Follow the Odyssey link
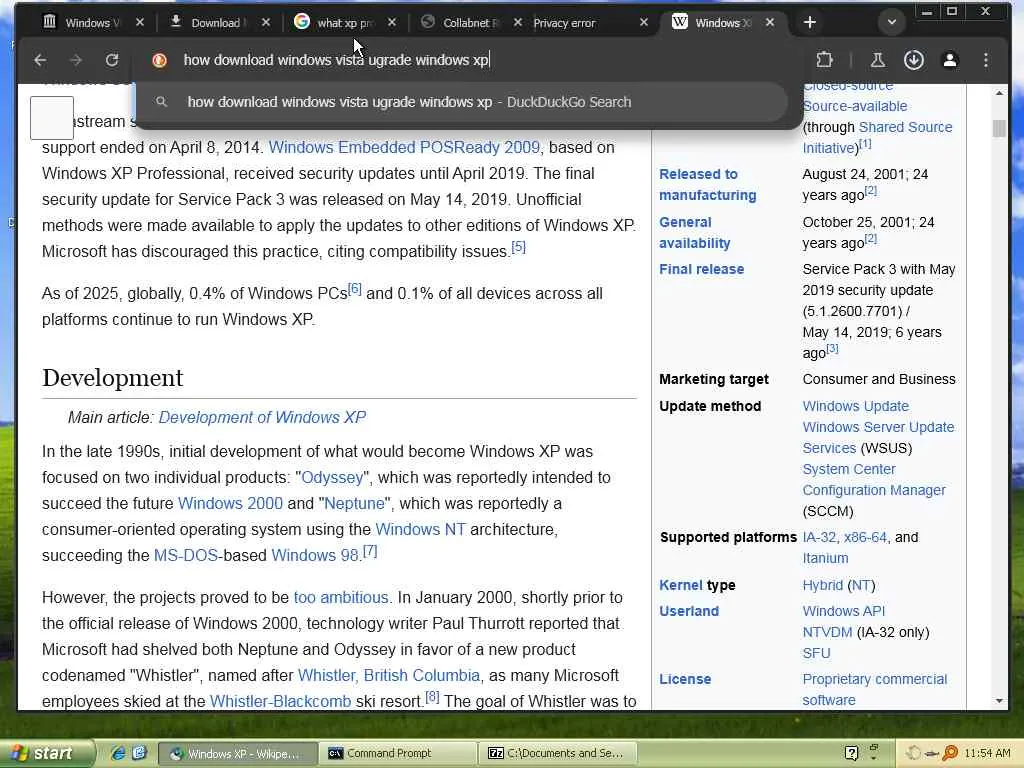The width and height of the screenshot is (1024, 768). pos(332,477)
